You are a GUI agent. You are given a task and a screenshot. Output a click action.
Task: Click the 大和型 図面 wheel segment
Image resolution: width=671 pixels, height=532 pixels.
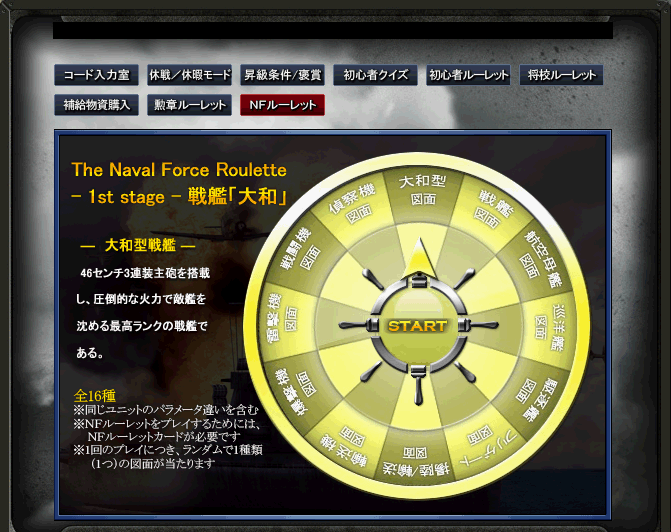pyautogui.click(x=422, y=190)
